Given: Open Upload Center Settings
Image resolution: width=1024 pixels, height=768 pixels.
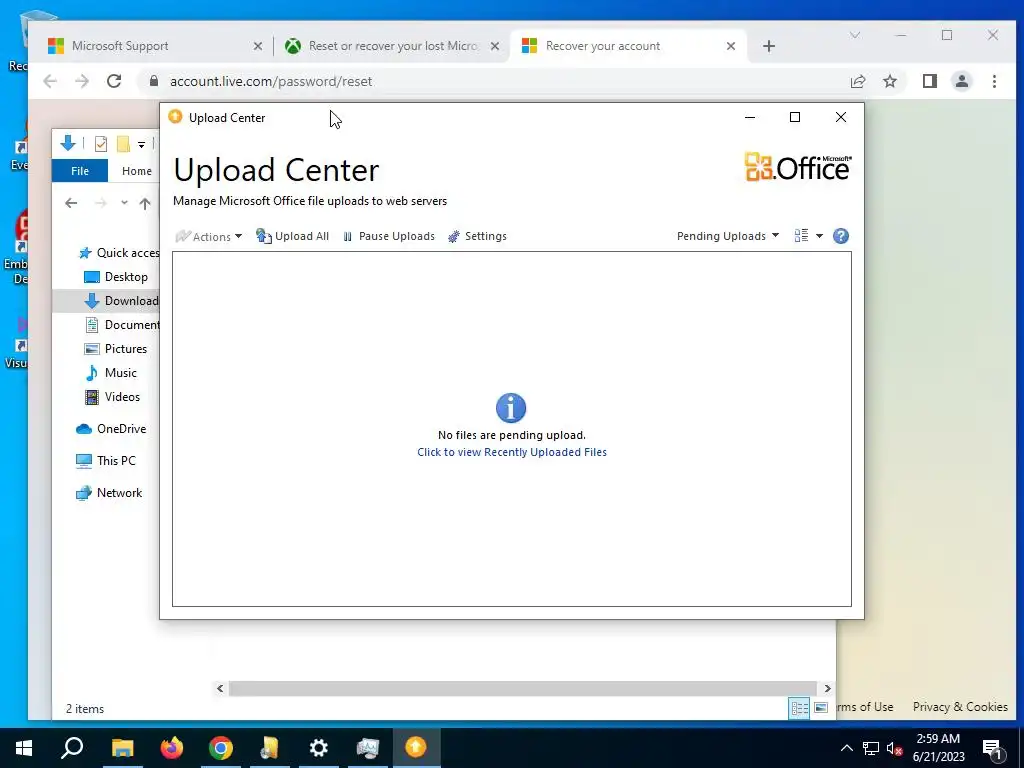Looking at the screenshot, I should click(x=477, y=236).
